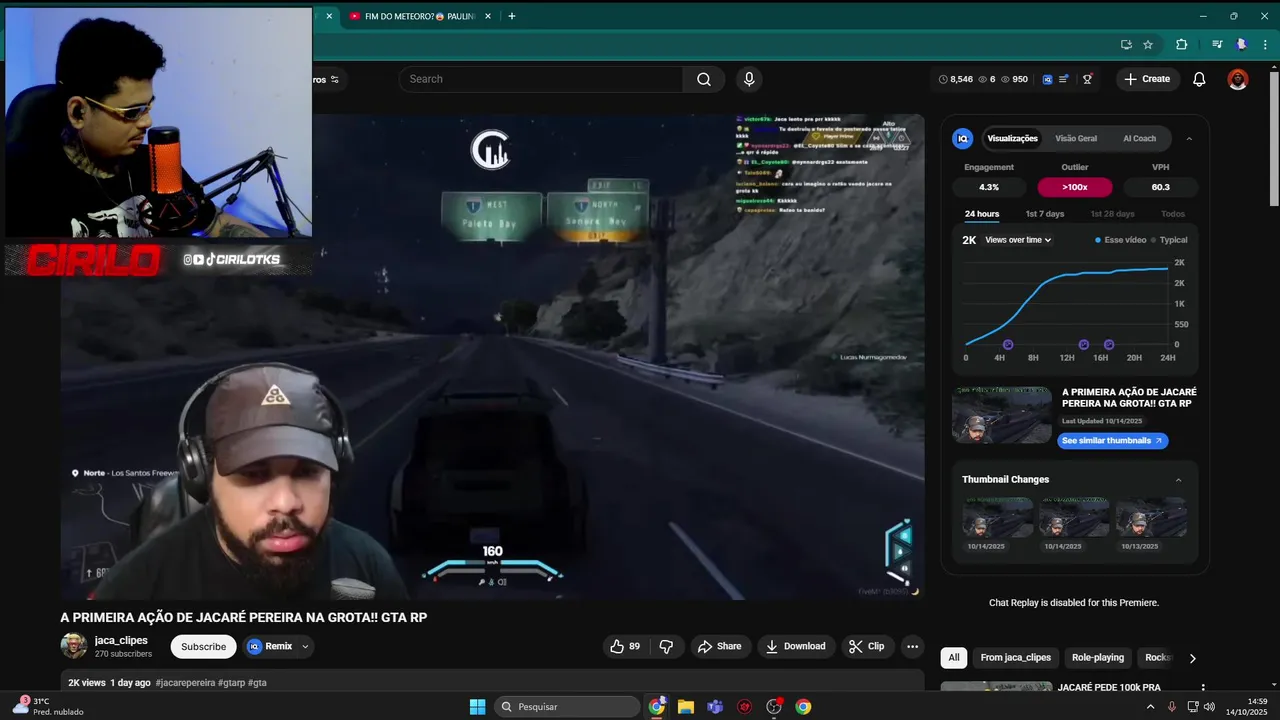This screenshot has width=1280, height=720.
Task: Select the 1st 7 days range
Action: (x=1044, y=214)
